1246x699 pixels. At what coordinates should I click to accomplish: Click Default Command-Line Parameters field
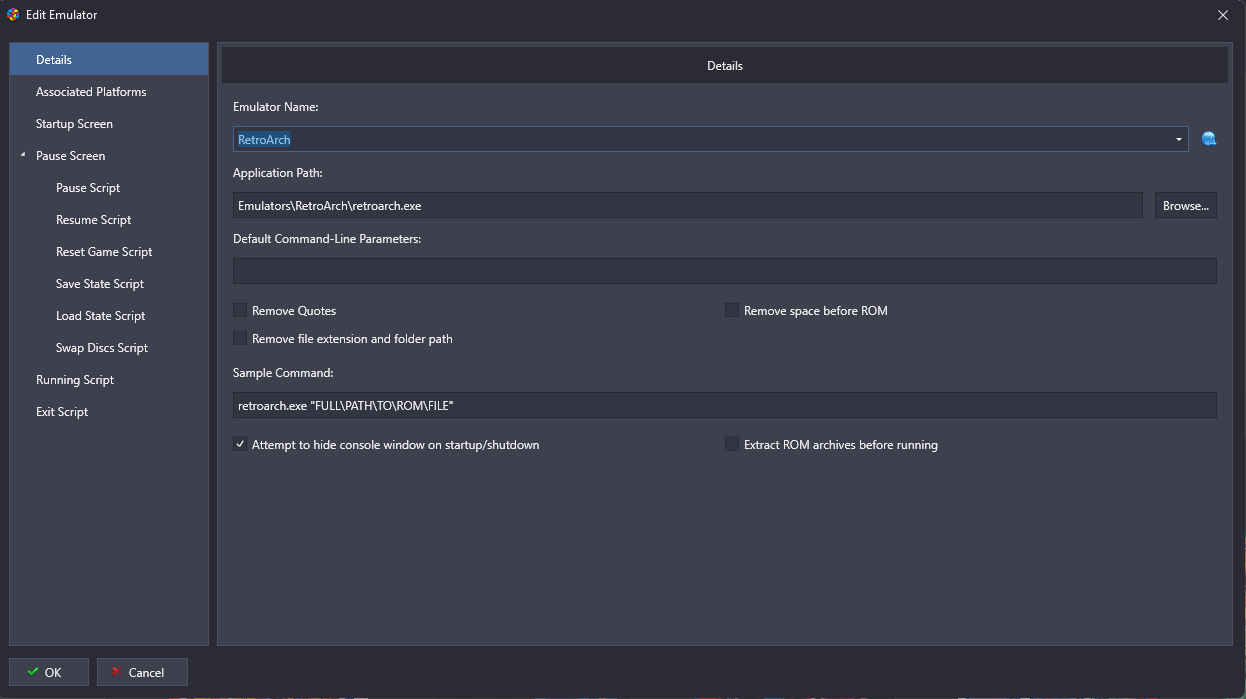tap(725, 271)
